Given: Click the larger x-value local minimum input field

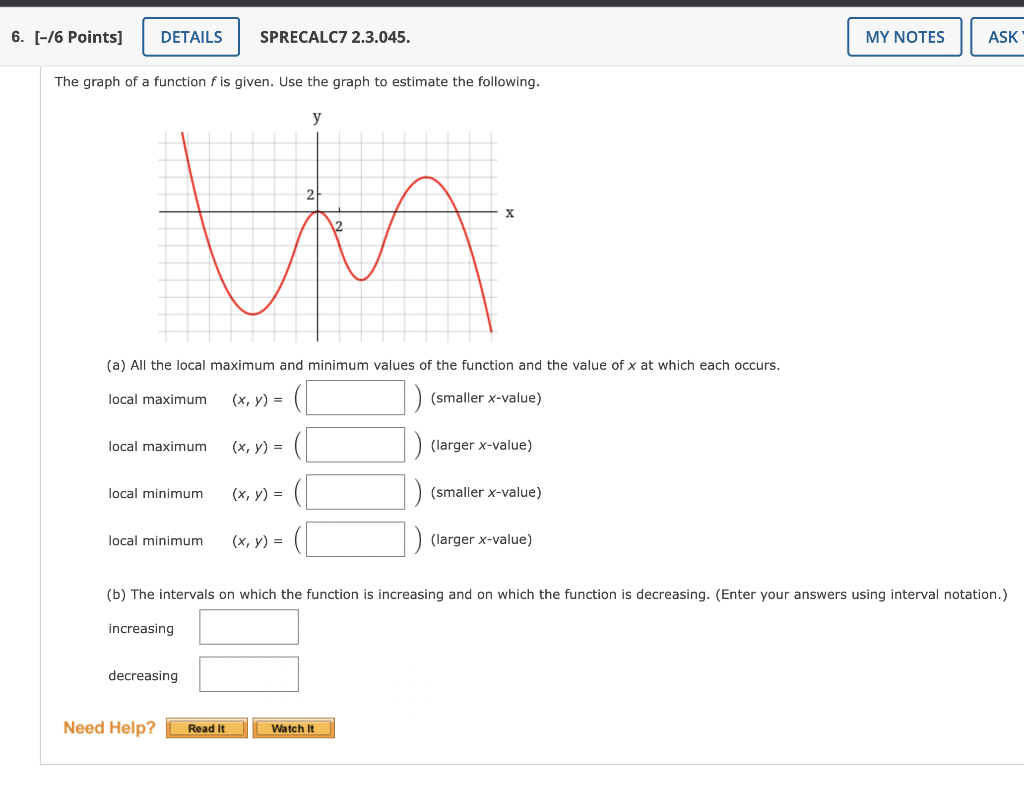Looking at the screenshot, I should [x=355, y=538].
